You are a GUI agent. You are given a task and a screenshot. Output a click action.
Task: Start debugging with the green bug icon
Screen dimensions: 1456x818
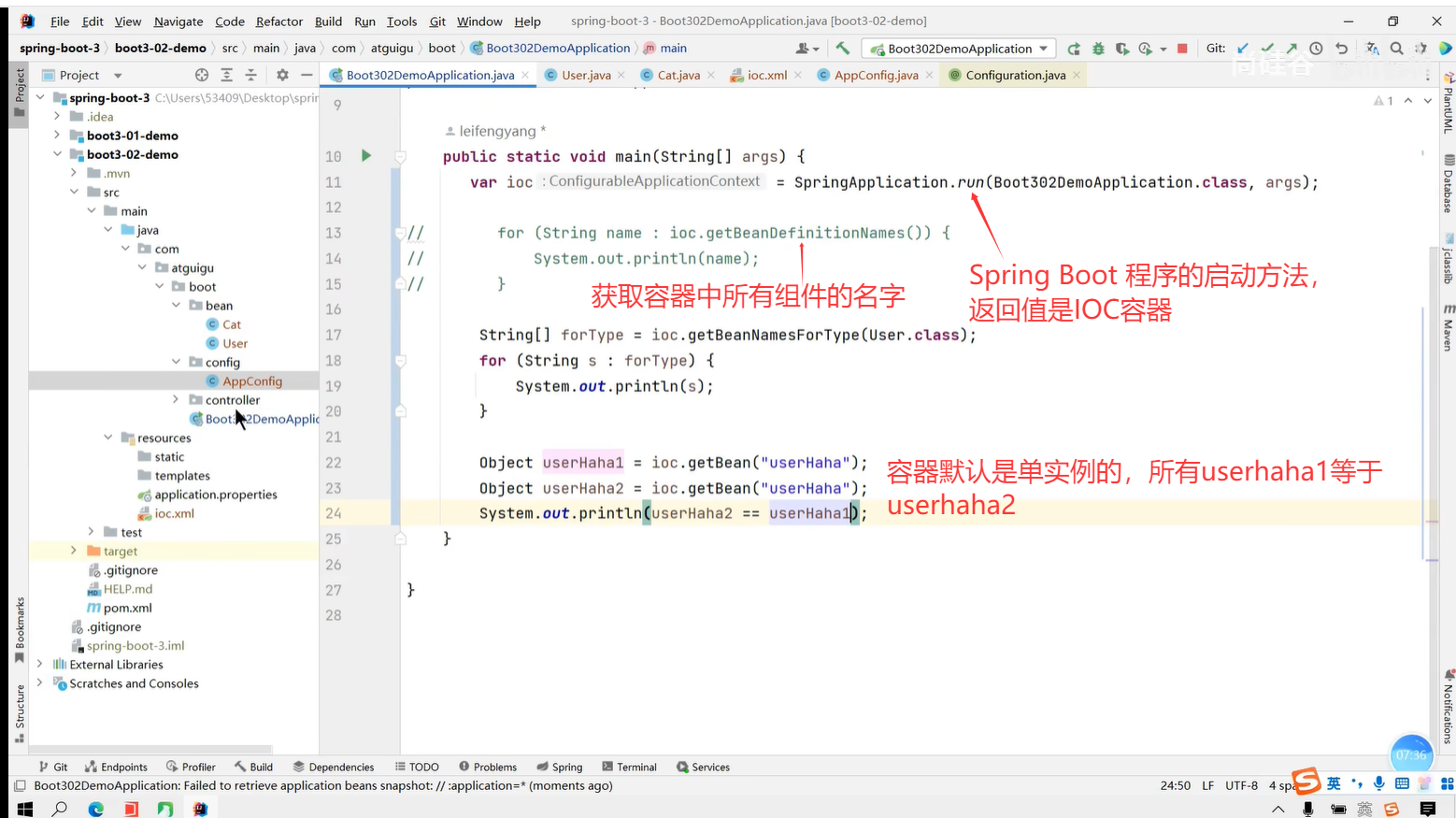point(1098,49)
